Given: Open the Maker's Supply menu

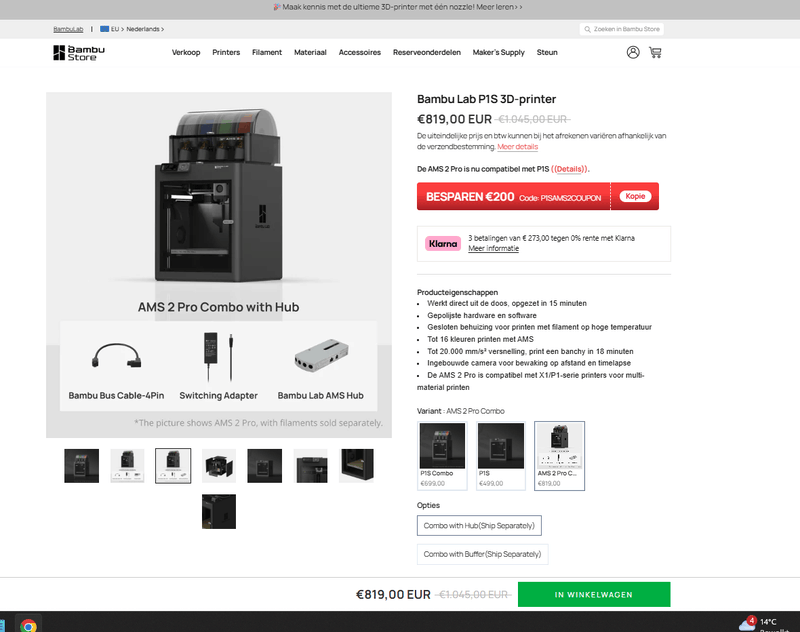Looking at the screenshot, I should point(498,52).
